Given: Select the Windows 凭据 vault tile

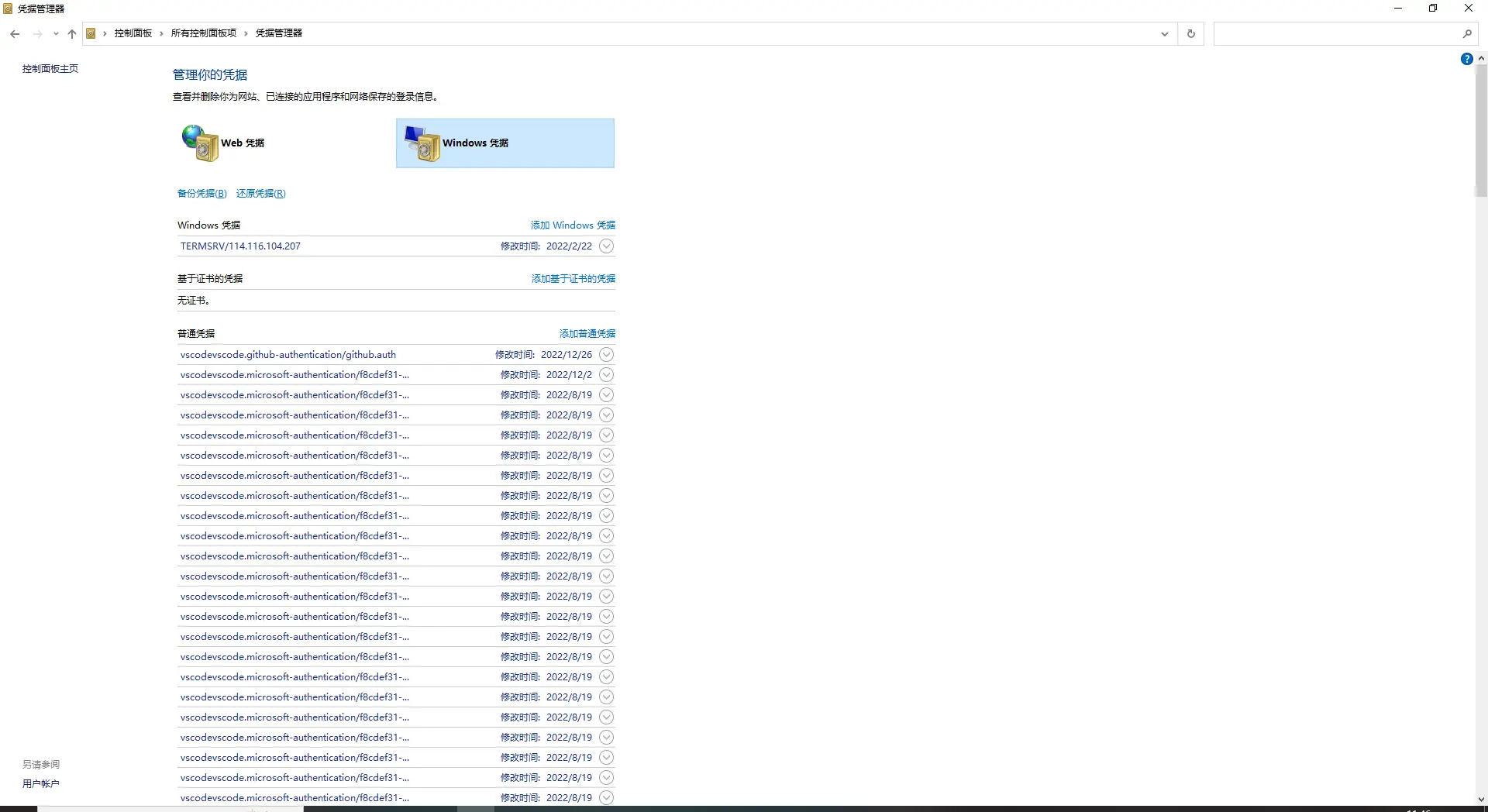Looking at the screenshot, I should coord(505,143).
